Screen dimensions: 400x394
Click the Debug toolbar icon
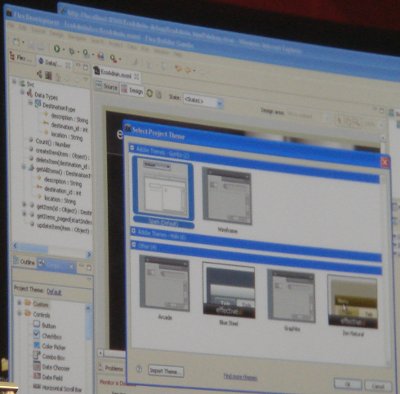72,51
